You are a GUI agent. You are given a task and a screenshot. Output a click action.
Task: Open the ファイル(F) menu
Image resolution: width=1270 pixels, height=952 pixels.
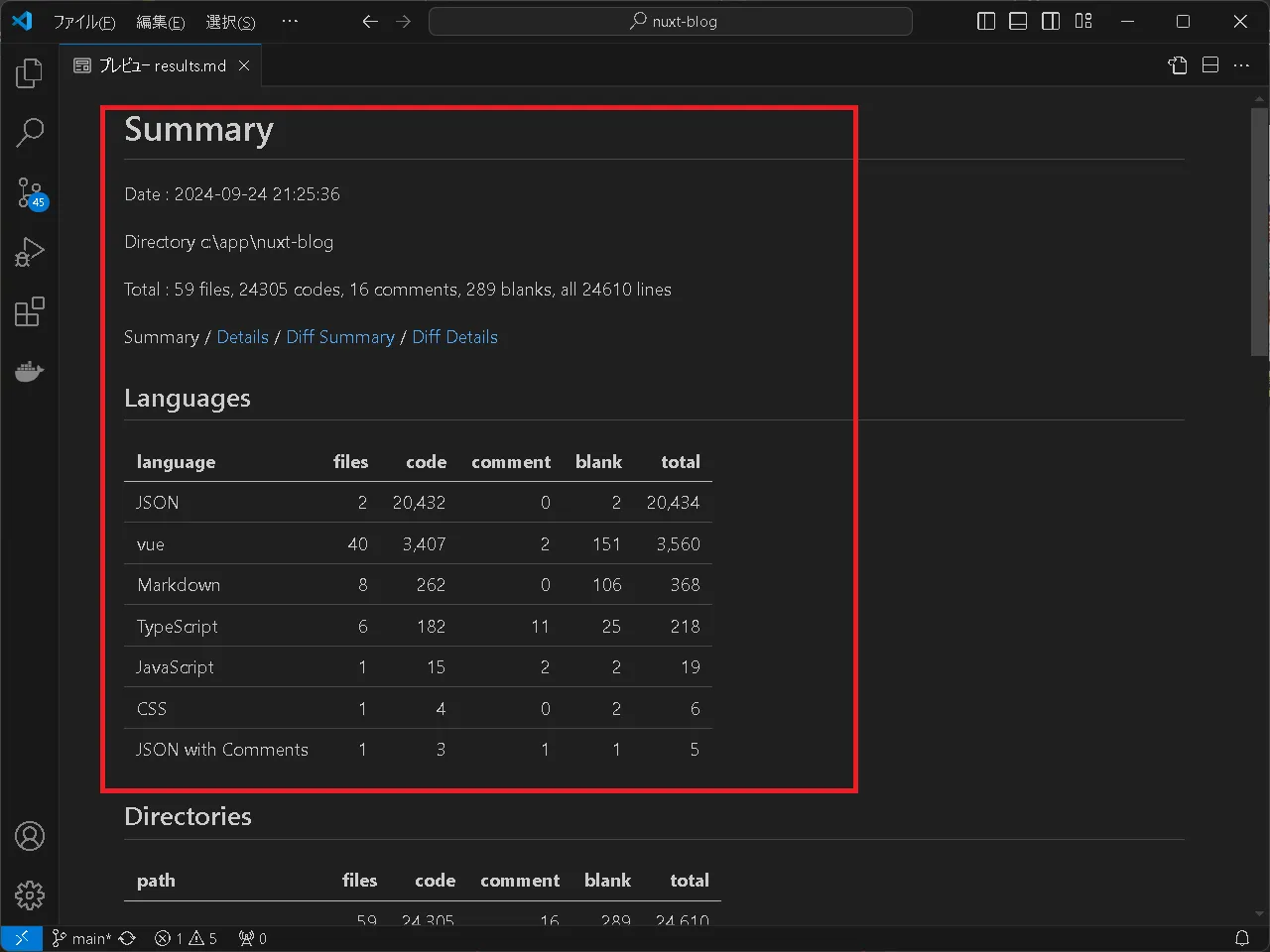(84, 22)
